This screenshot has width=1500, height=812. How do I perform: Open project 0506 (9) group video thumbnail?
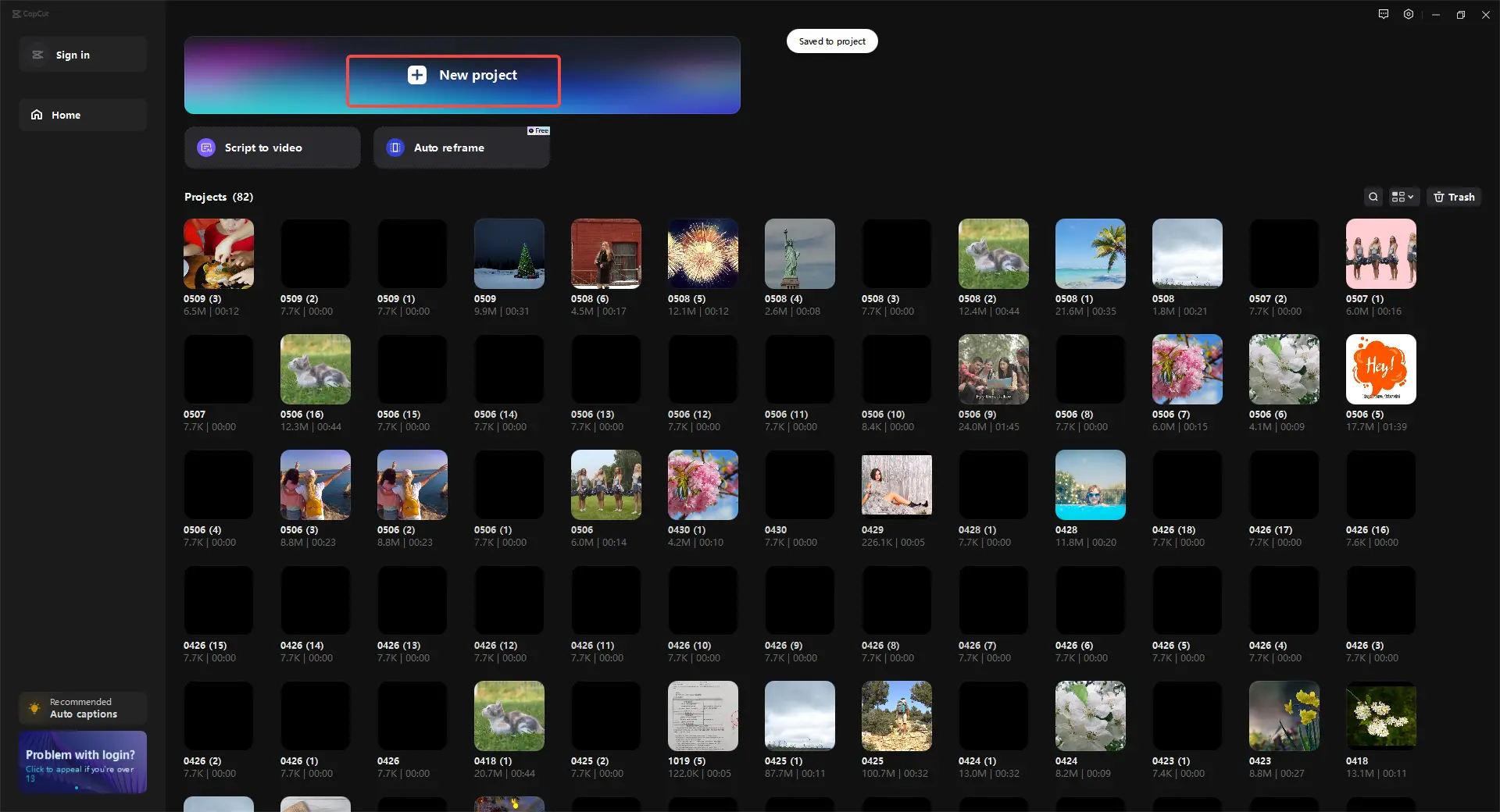click(x=993, y=369)
